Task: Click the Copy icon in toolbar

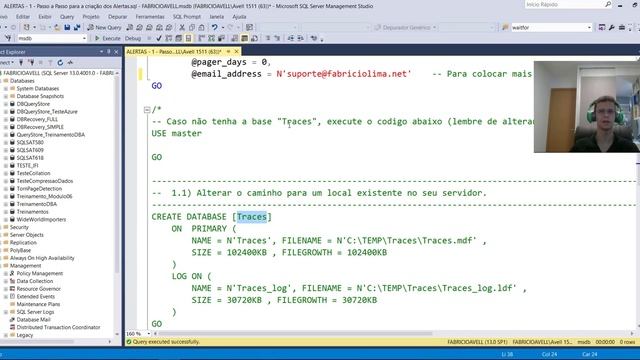Action: coord(191,27)
